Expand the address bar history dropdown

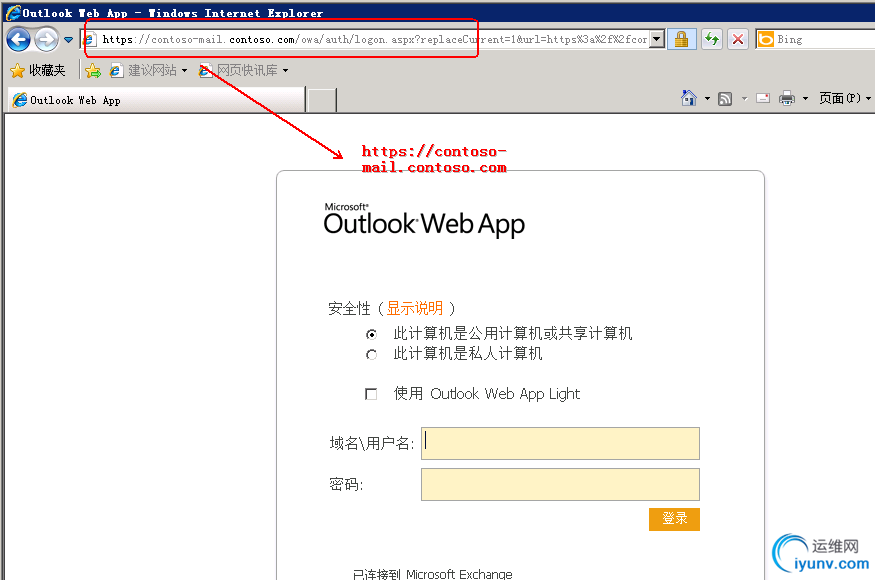coord(657,39)
